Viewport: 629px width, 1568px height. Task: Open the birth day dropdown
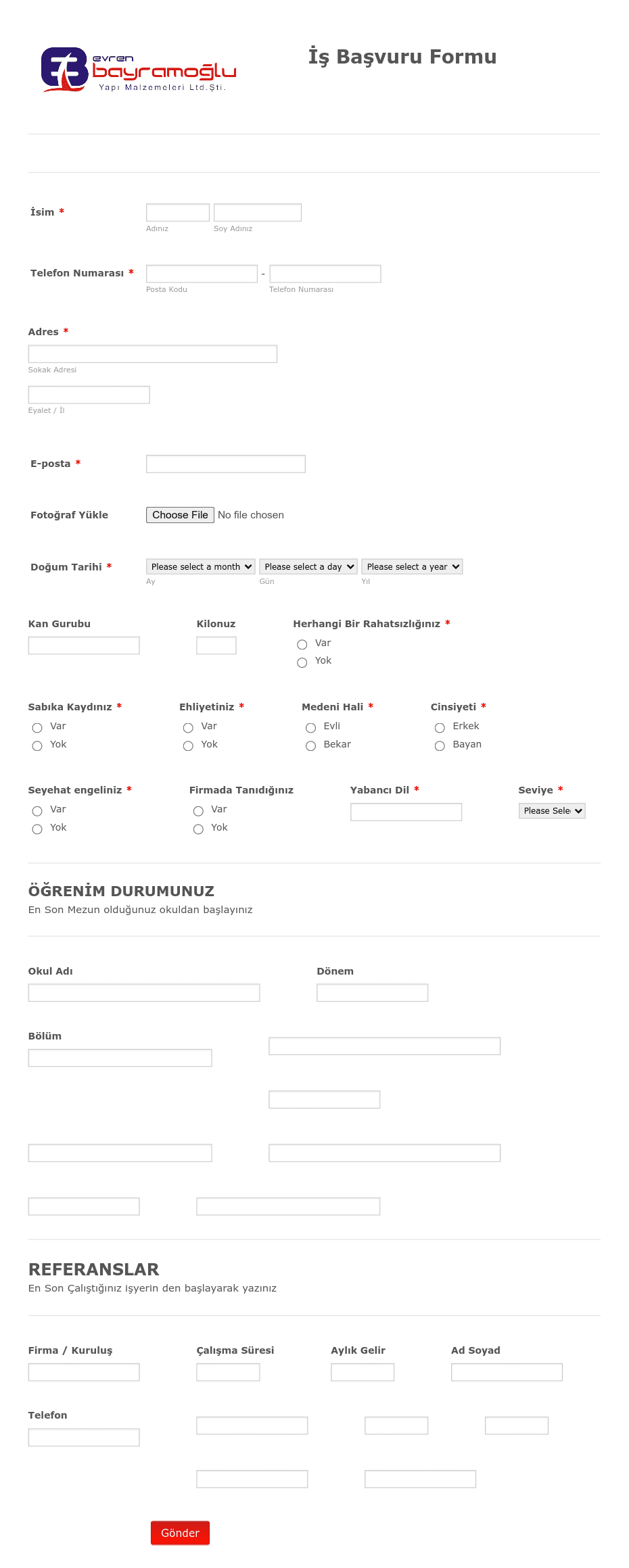(x=308, y=566)
